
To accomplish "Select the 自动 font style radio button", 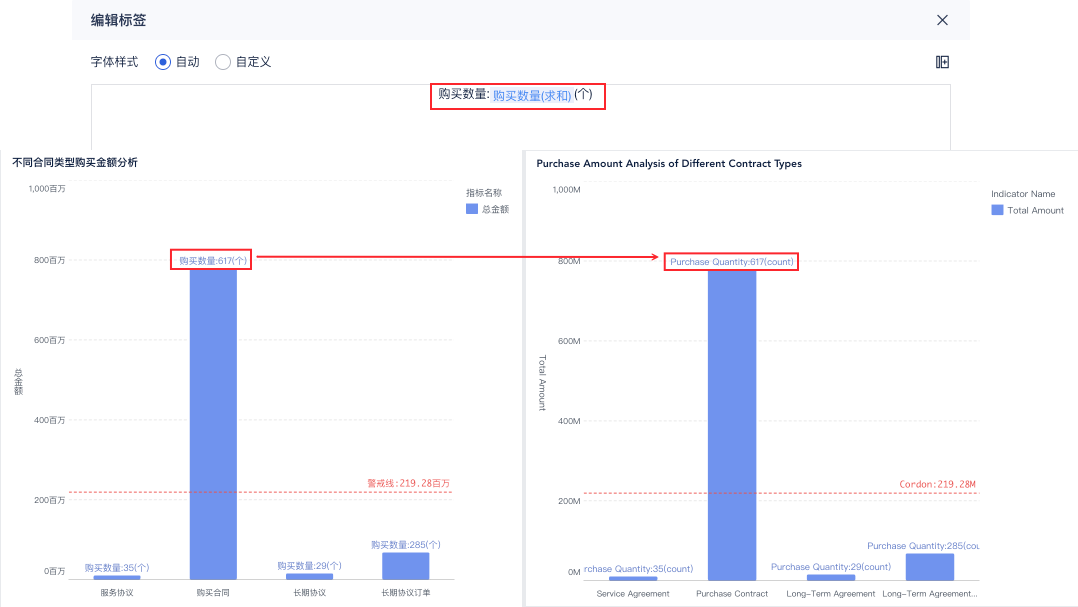I will pos(163,62).
